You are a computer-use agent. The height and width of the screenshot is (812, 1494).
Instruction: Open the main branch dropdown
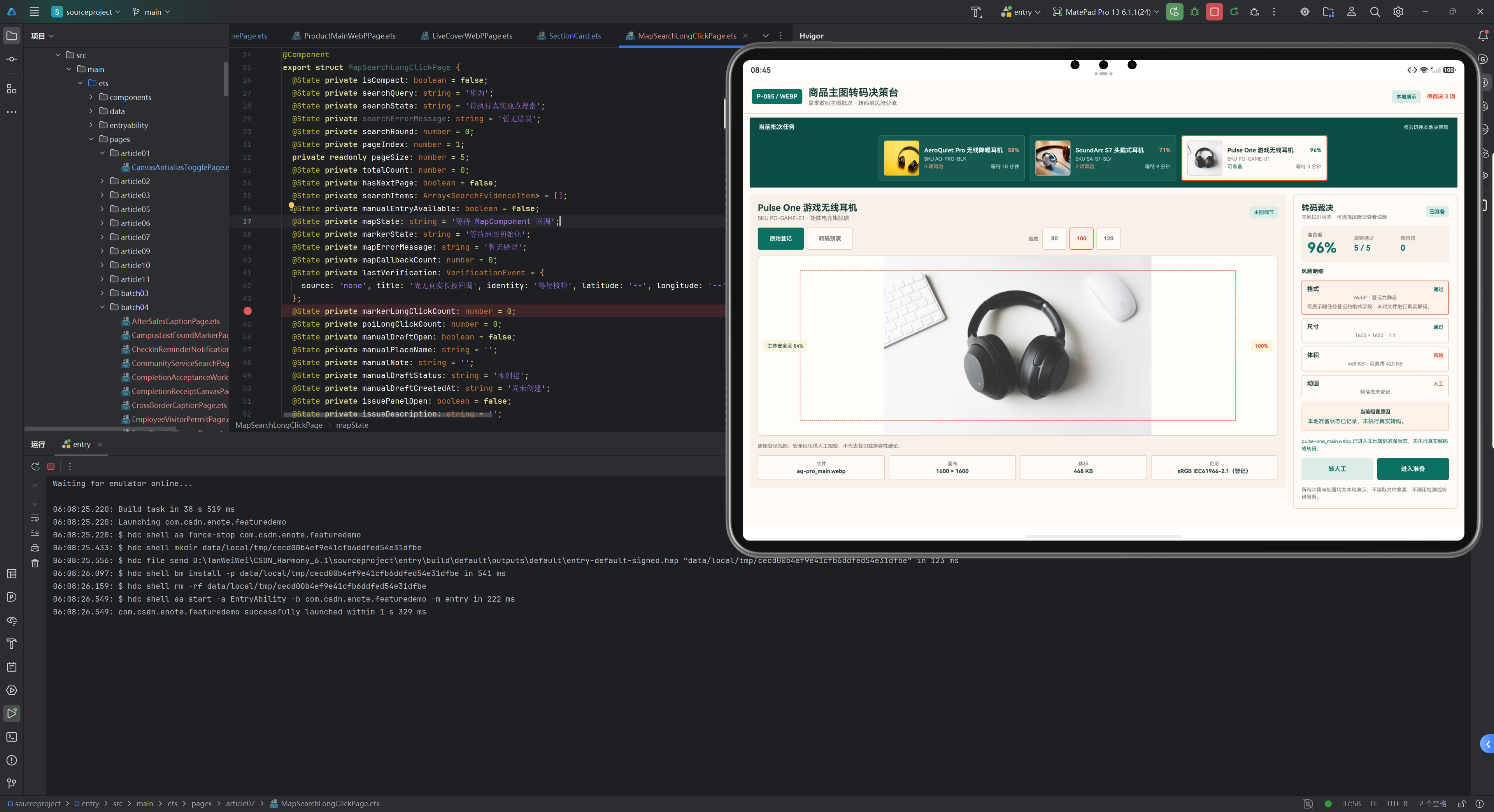[151, 12]
